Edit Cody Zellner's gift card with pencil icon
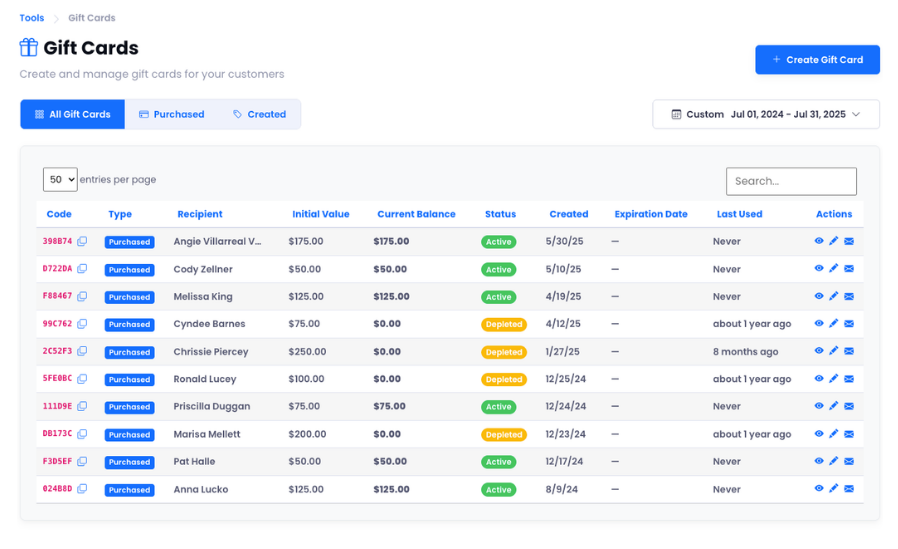 click(834, 268)
